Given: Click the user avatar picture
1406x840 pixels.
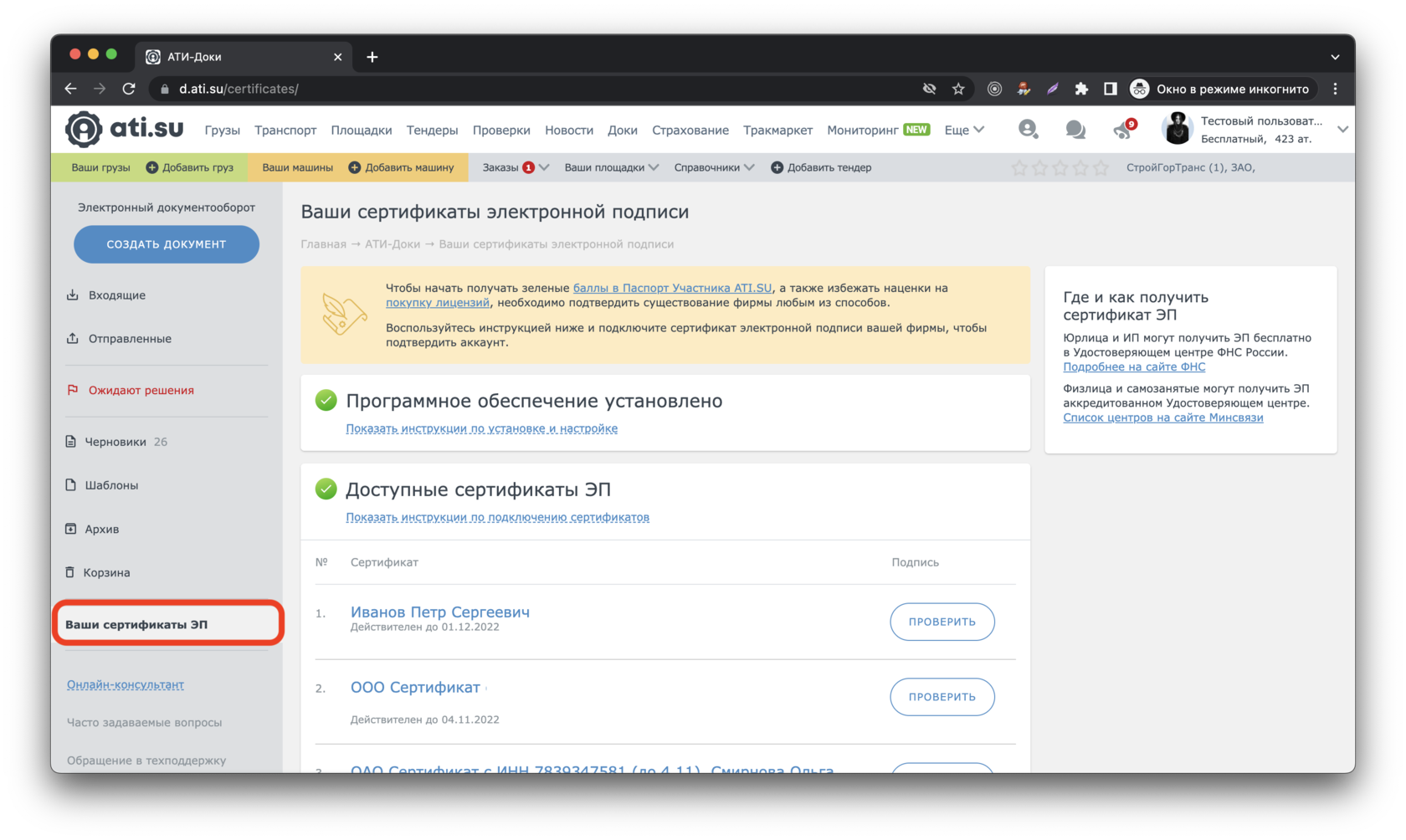Looking at the screenshot, I should coord(1178,129).
